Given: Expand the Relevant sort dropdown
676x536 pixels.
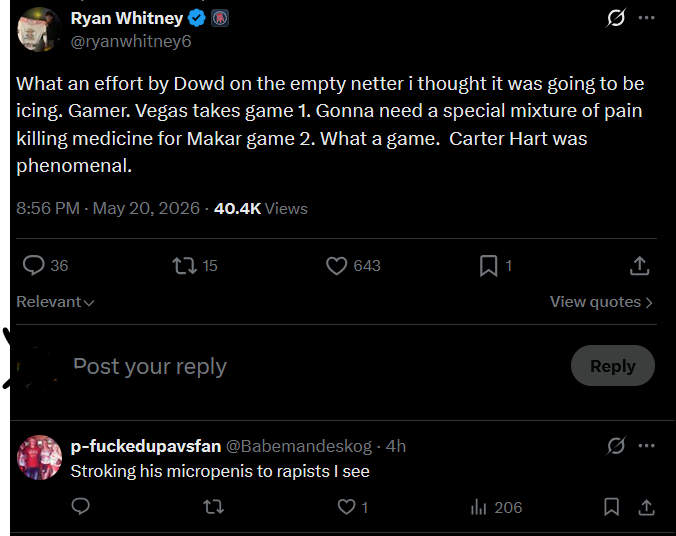Looking at the screenshot, I should click(x=55, y=302).
